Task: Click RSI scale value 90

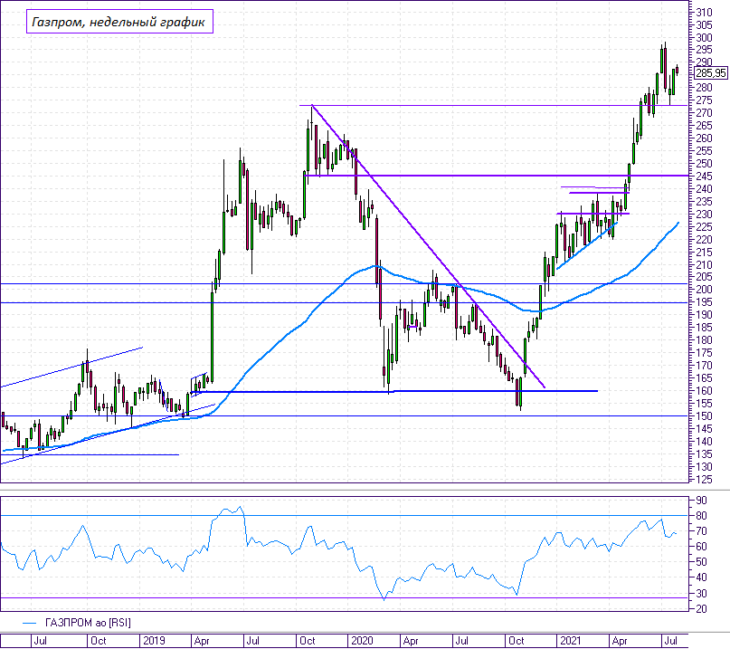Action: coord(701,500)
